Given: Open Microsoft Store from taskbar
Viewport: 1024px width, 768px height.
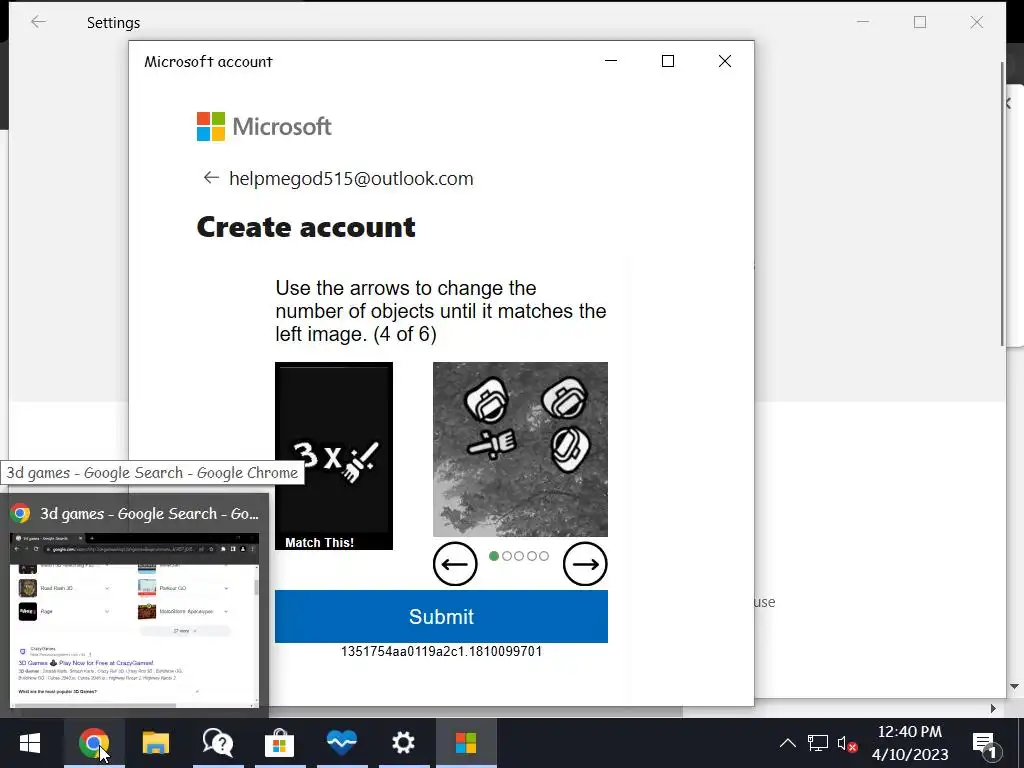Looking at the screenshot, I should coord(279,743).
